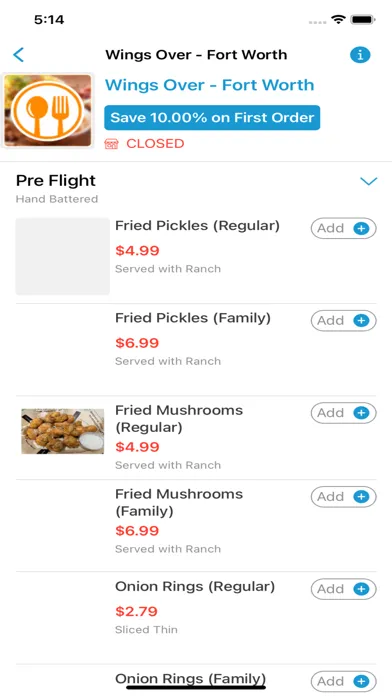
Task: Tap the restaurant logo image
Action: click(x=48, y=111)
